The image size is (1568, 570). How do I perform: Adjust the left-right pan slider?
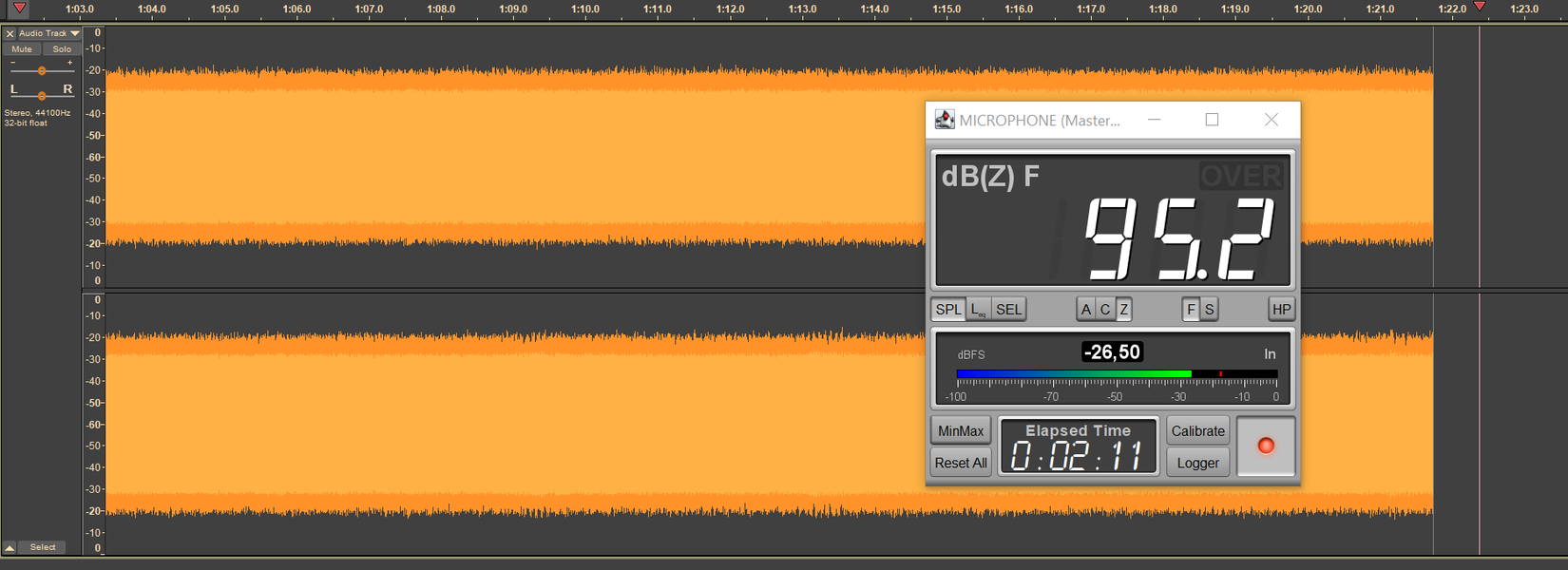pos(42,95)
